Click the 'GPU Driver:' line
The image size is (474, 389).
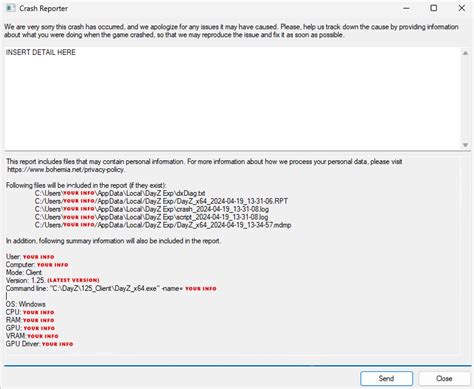point(39,344)
